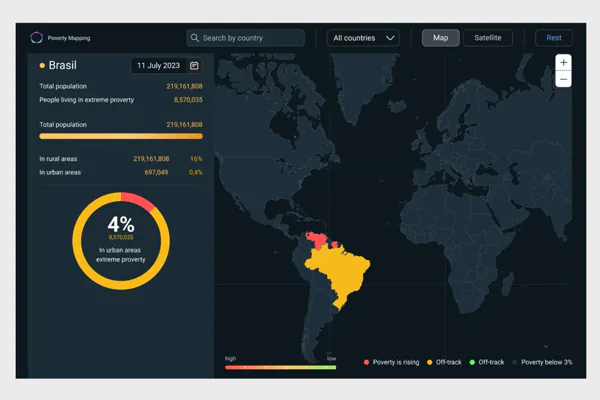Click the Poverty Mapping logo icon
This screenshot has width=600, height=400.
pos(37,38)
